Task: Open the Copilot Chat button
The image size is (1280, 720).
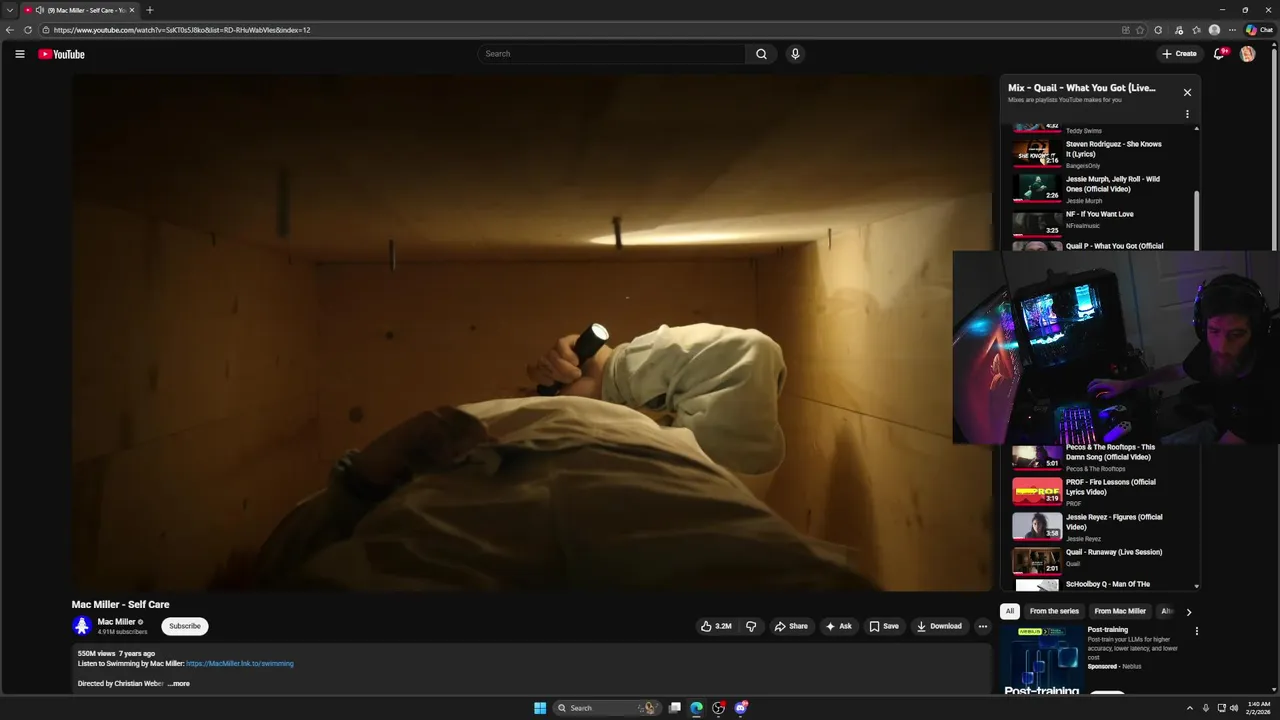Action: [1259, 30]
